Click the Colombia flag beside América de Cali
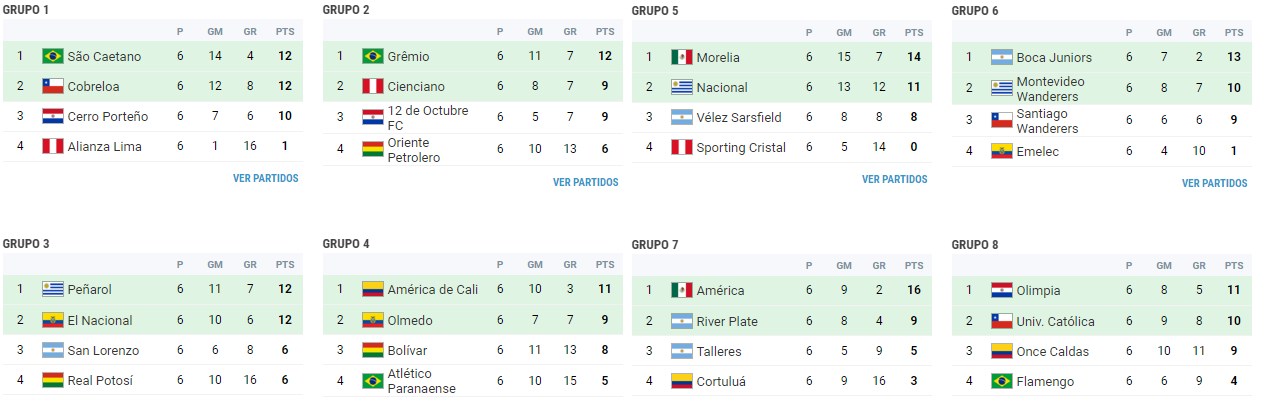This screenshot has height=402, width=1262. [x=373, y=290]
